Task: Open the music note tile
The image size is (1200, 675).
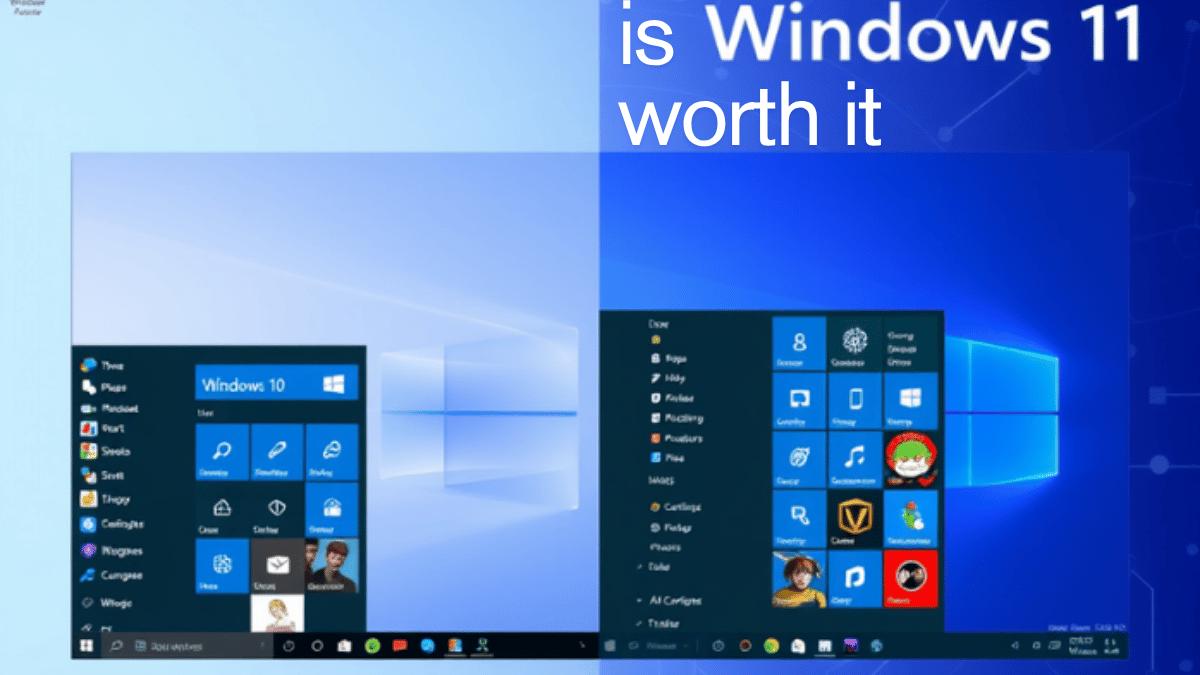Action: (855, 458)
